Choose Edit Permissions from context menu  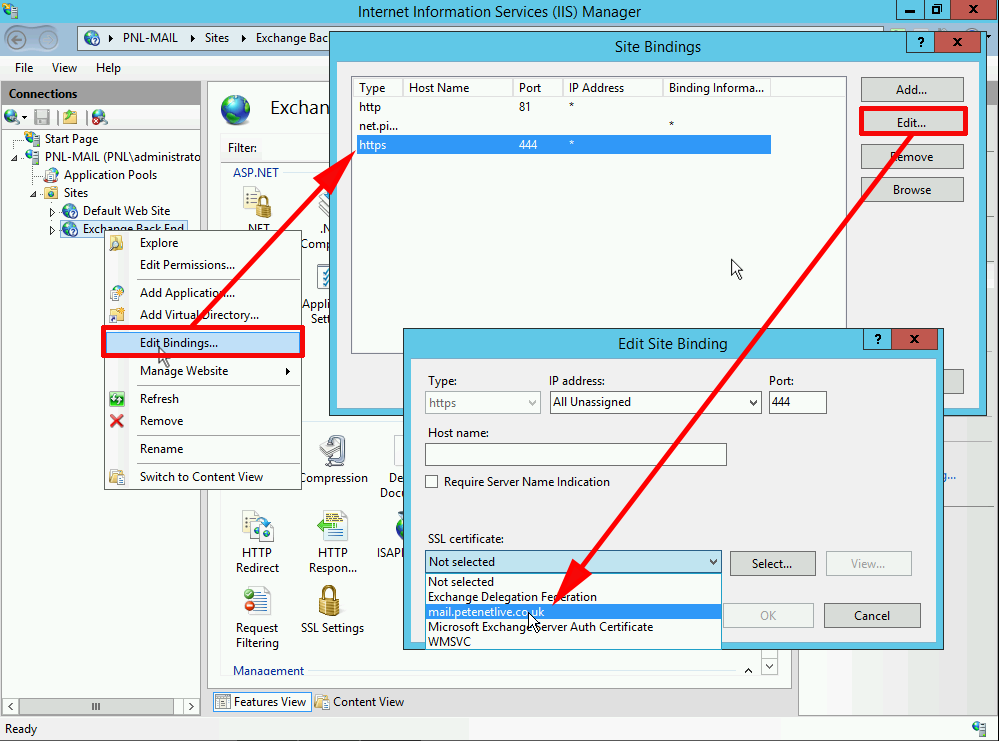pyautogui.click(x=203, y=265)
